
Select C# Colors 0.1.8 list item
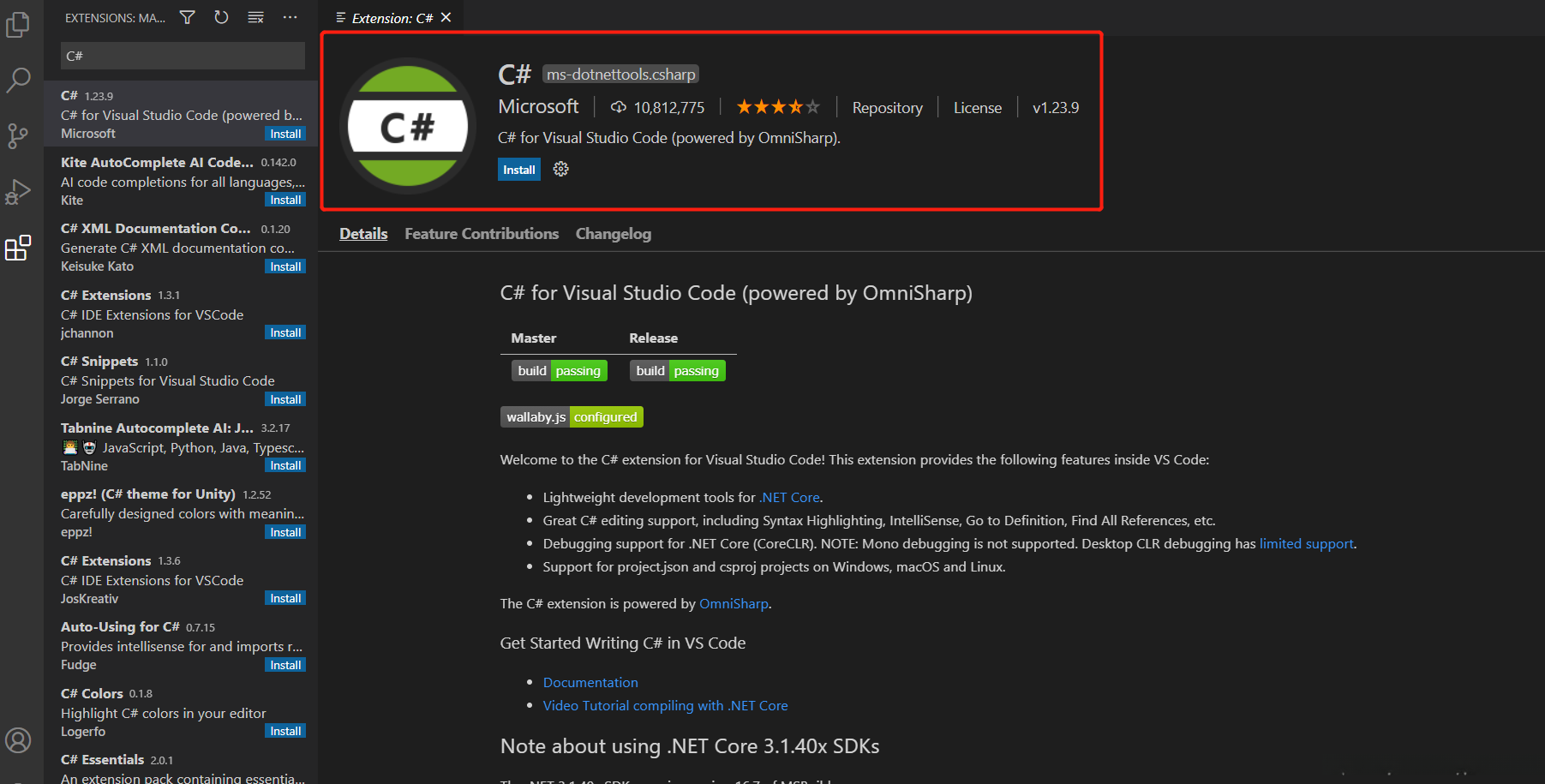click(x=181, y=712)
